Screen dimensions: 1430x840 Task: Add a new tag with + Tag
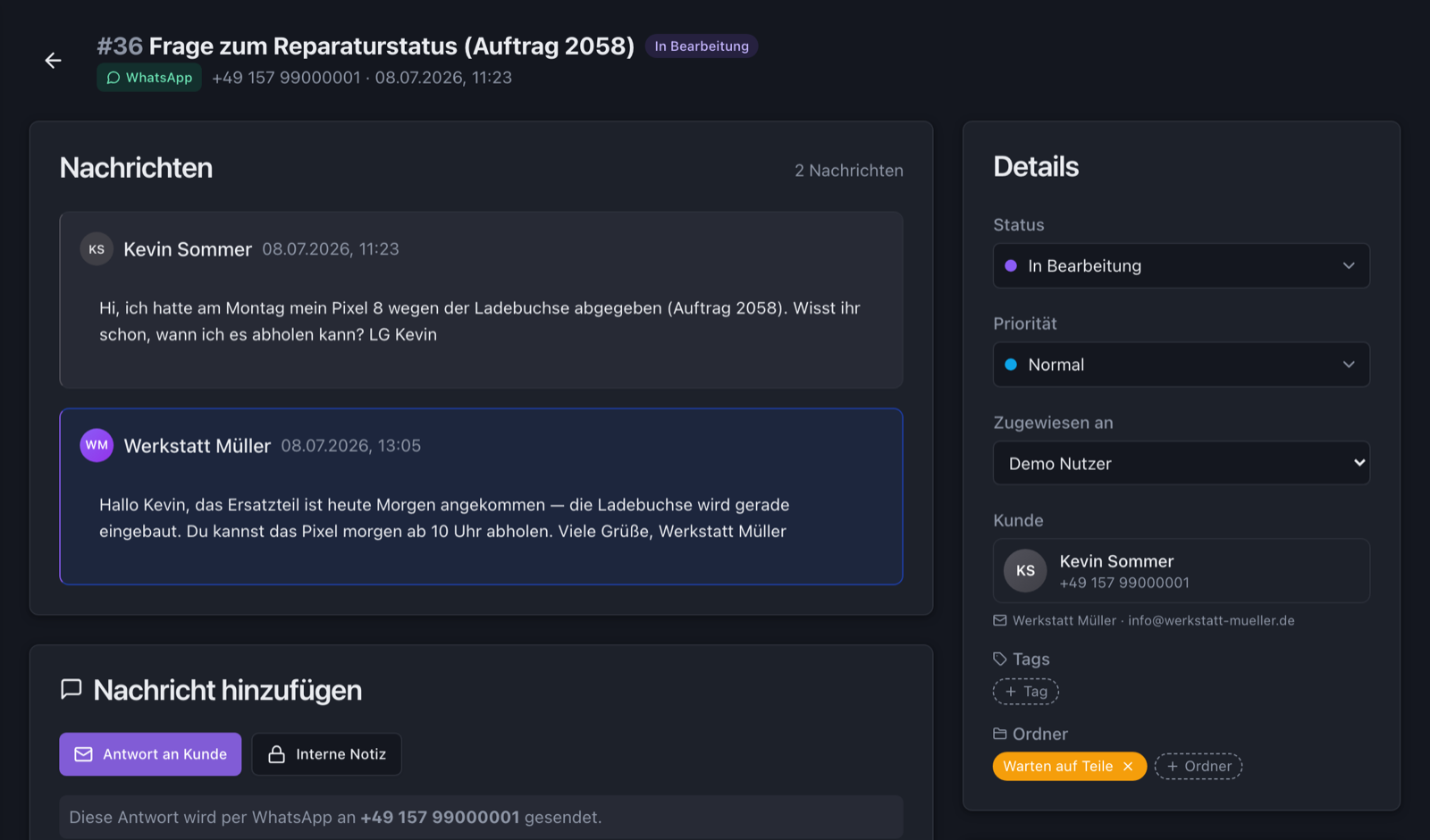(x=1026, y=692)
